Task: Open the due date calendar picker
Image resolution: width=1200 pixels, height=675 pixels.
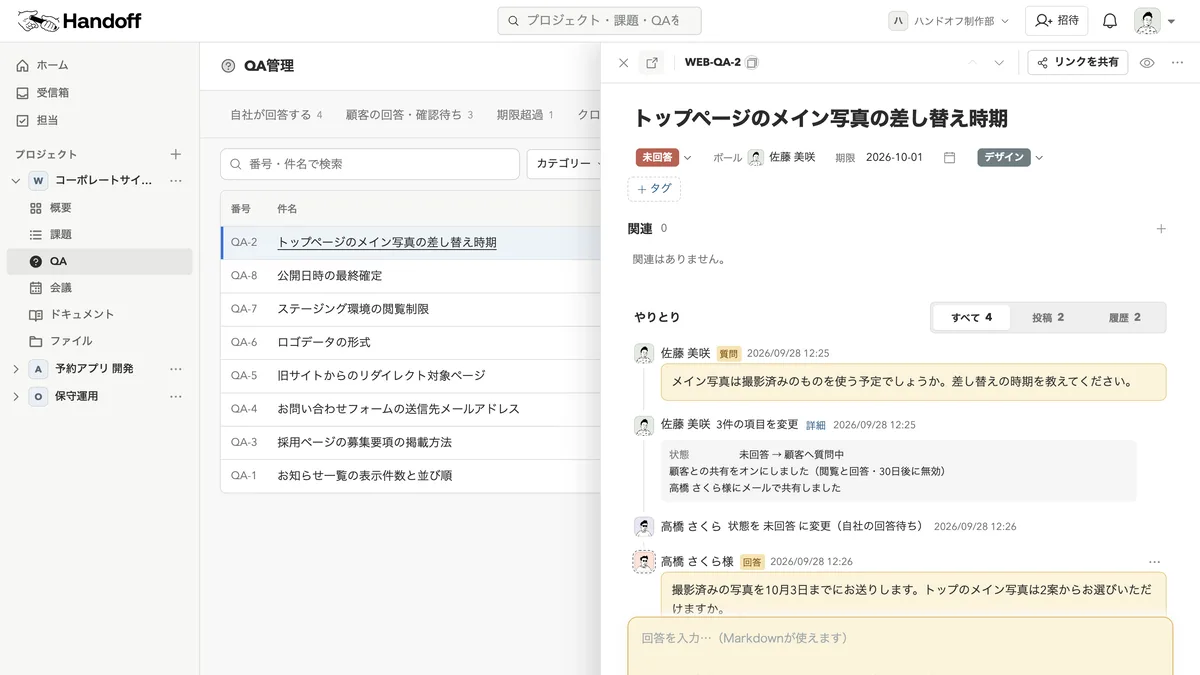Action: (x=949, y=157)
